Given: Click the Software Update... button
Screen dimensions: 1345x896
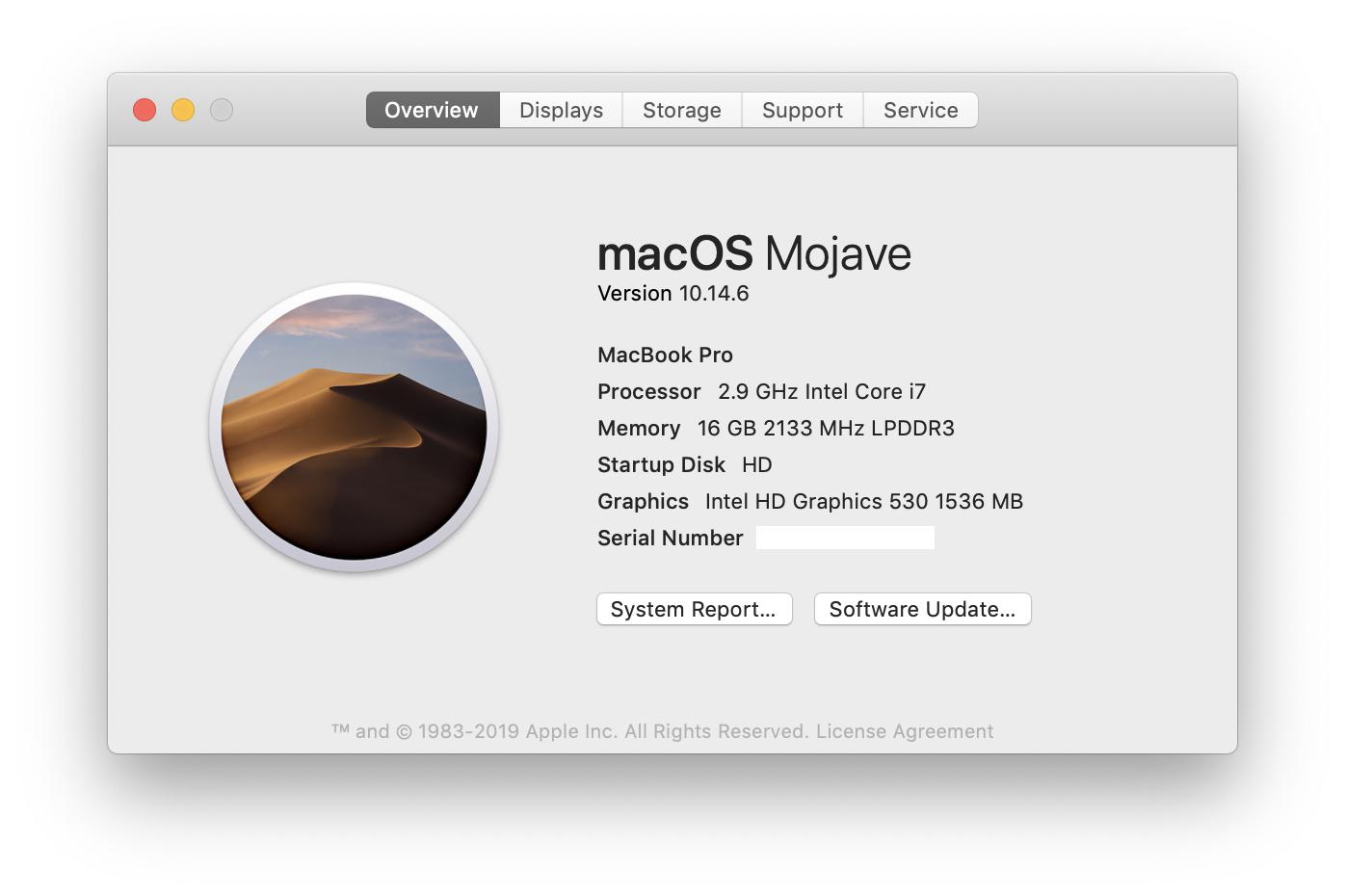Looking at the screenshot, I should [923, 609].
